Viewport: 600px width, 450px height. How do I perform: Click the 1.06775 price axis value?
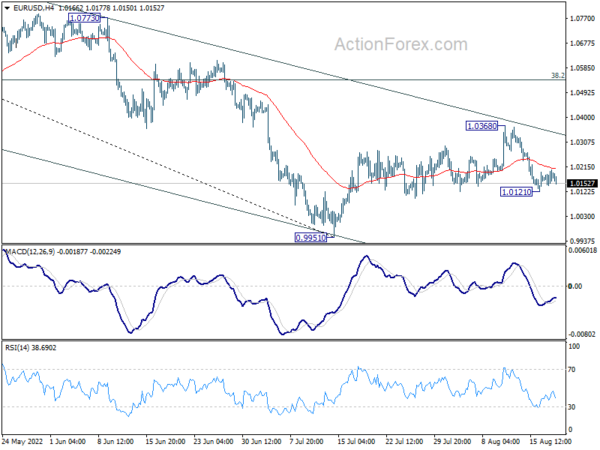pos(582,43)
